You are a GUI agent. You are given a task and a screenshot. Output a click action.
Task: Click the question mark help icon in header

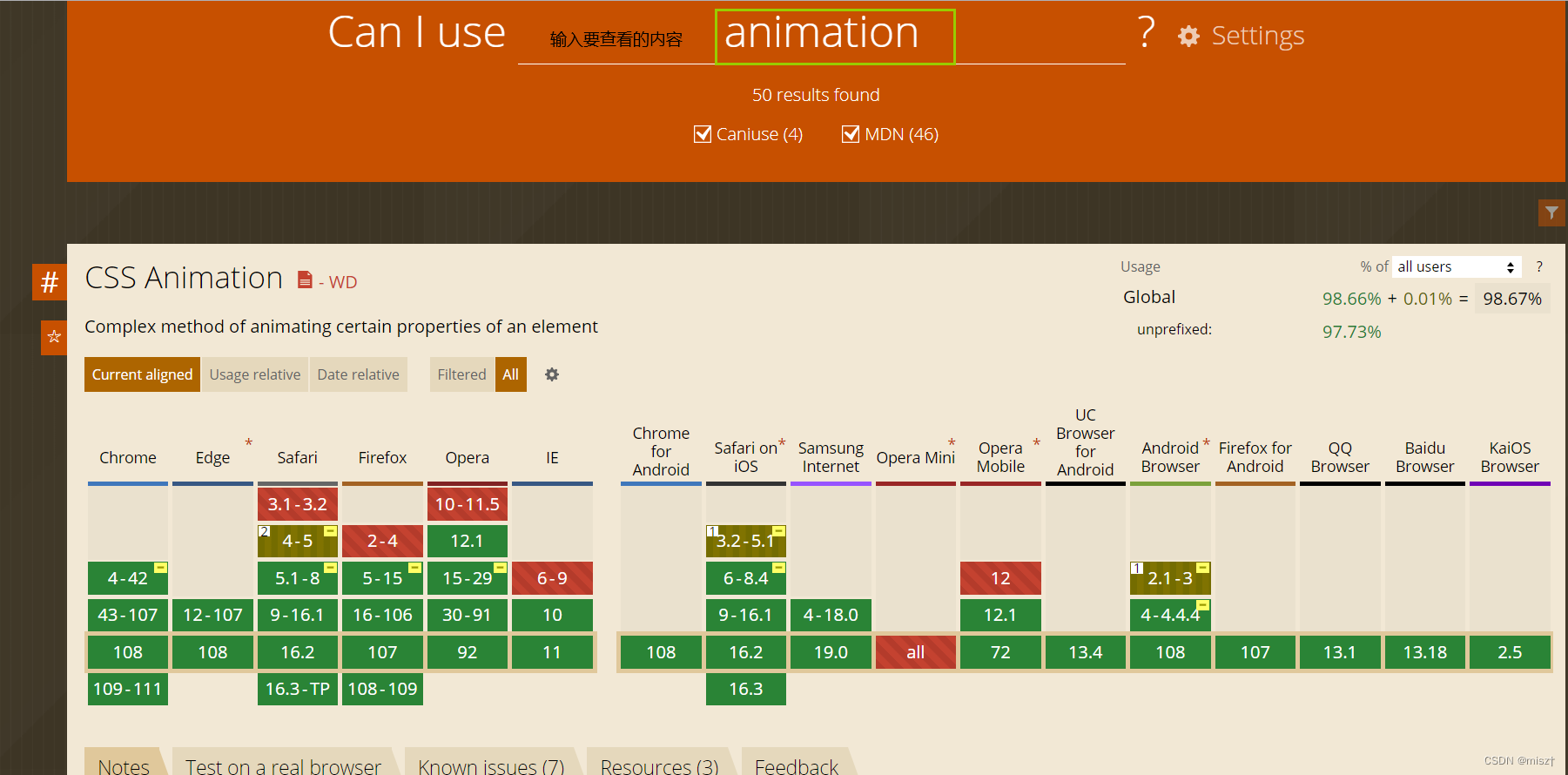point(1147,33)
